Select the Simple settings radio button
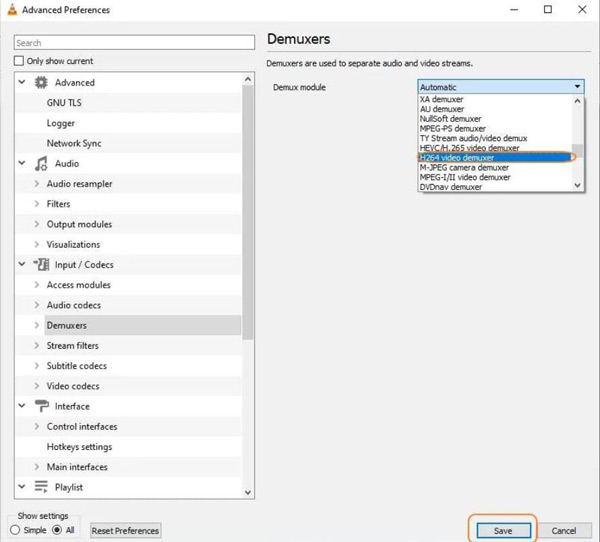The width and height of the screenshot is (600, 542). tap(15, 530)
